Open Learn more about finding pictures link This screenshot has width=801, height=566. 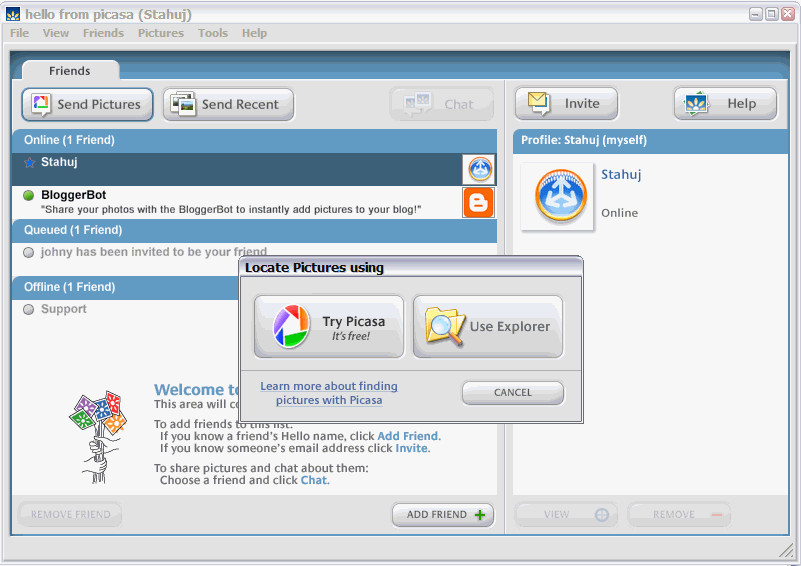click(x=329, y=393)
